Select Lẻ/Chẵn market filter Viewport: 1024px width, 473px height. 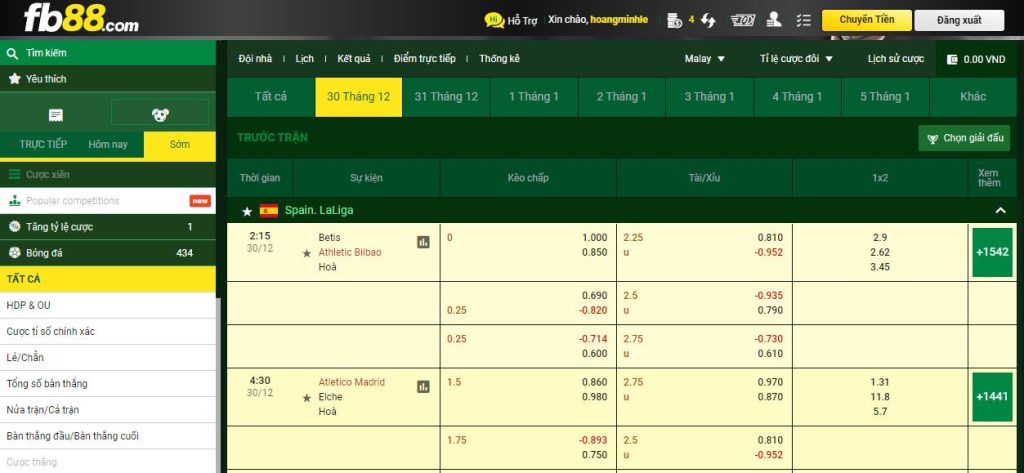click(x=108, y=357)
